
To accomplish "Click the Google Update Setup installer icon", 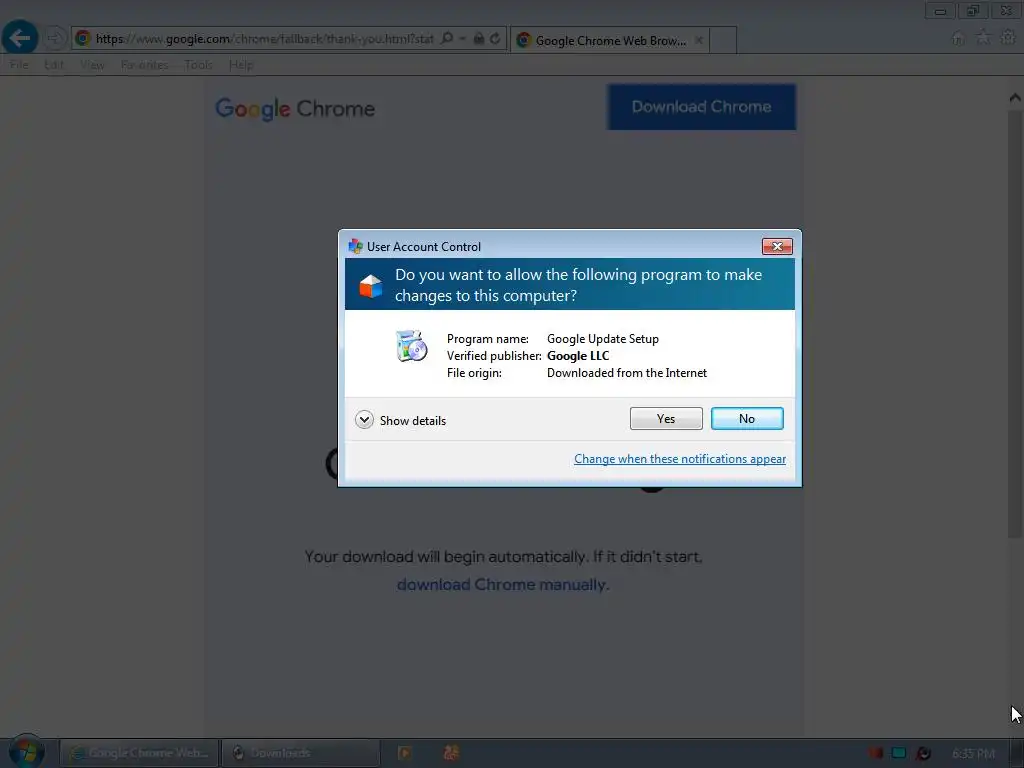I will click(x=411, y=346).
